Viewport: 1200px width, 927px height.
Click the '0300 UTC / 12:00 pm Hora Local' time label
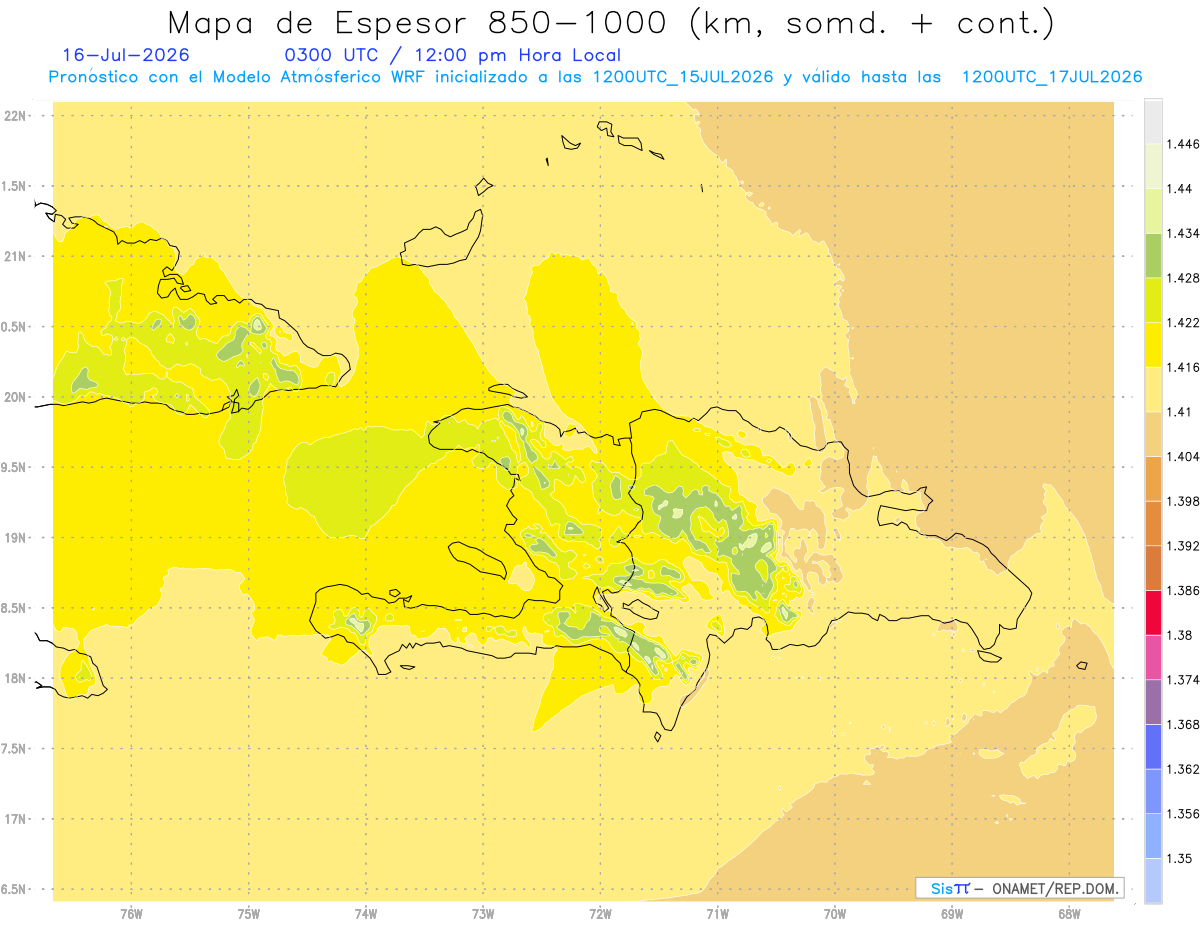[x=453, y=56]
